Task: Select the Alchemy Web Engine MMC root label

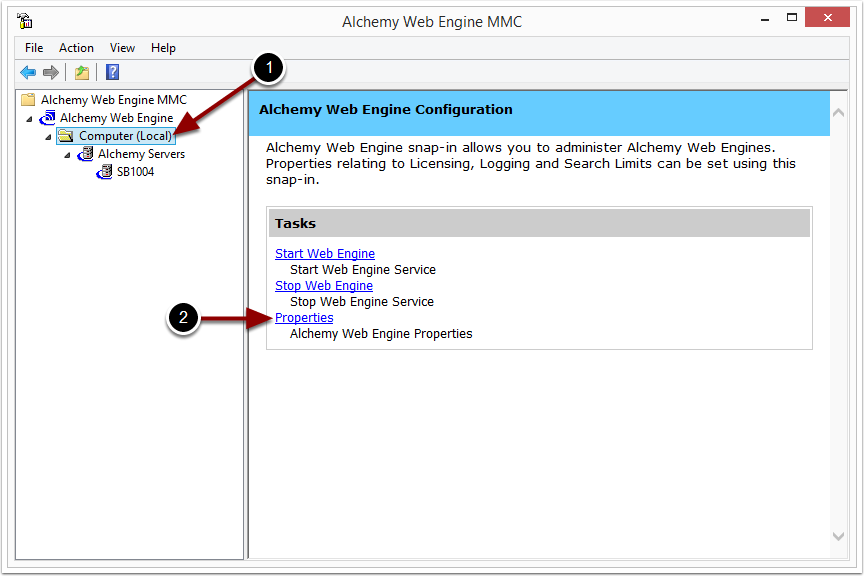Action: click(x=114, y=100)
